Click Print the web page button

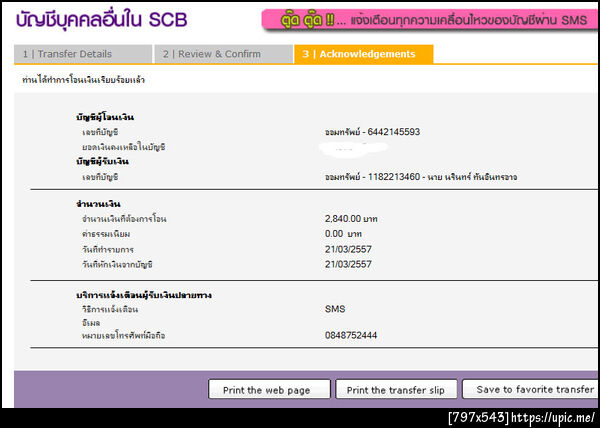(269, 389)
